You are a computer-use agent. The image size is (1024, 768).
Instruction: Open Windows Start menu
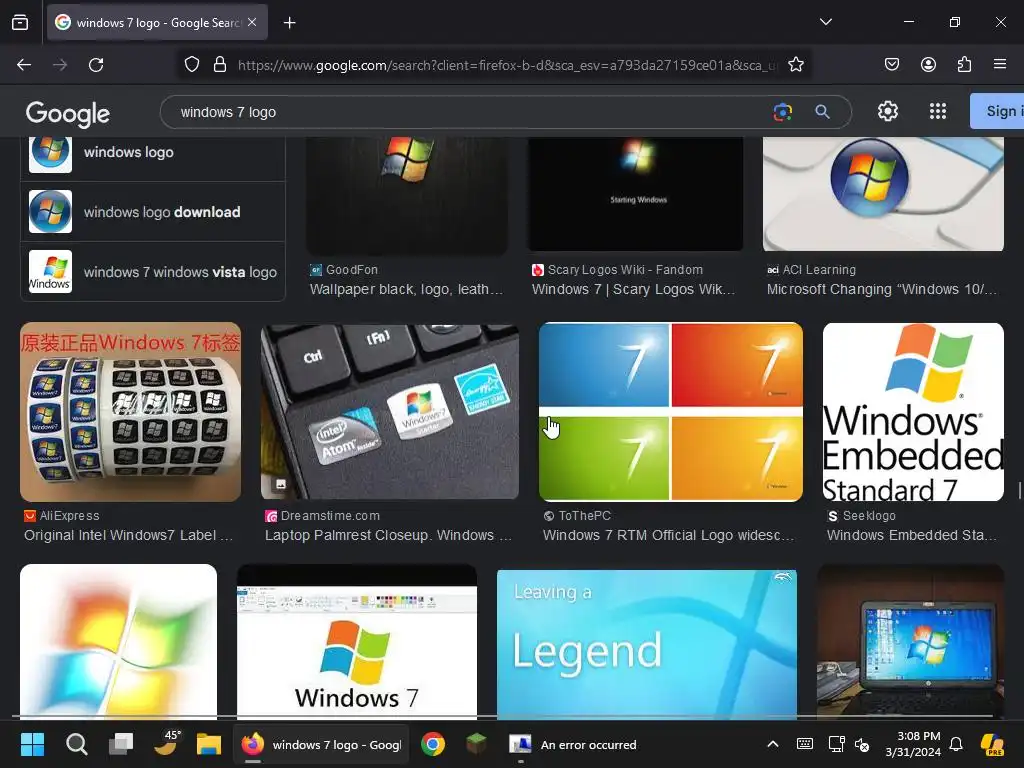(32, 744)
